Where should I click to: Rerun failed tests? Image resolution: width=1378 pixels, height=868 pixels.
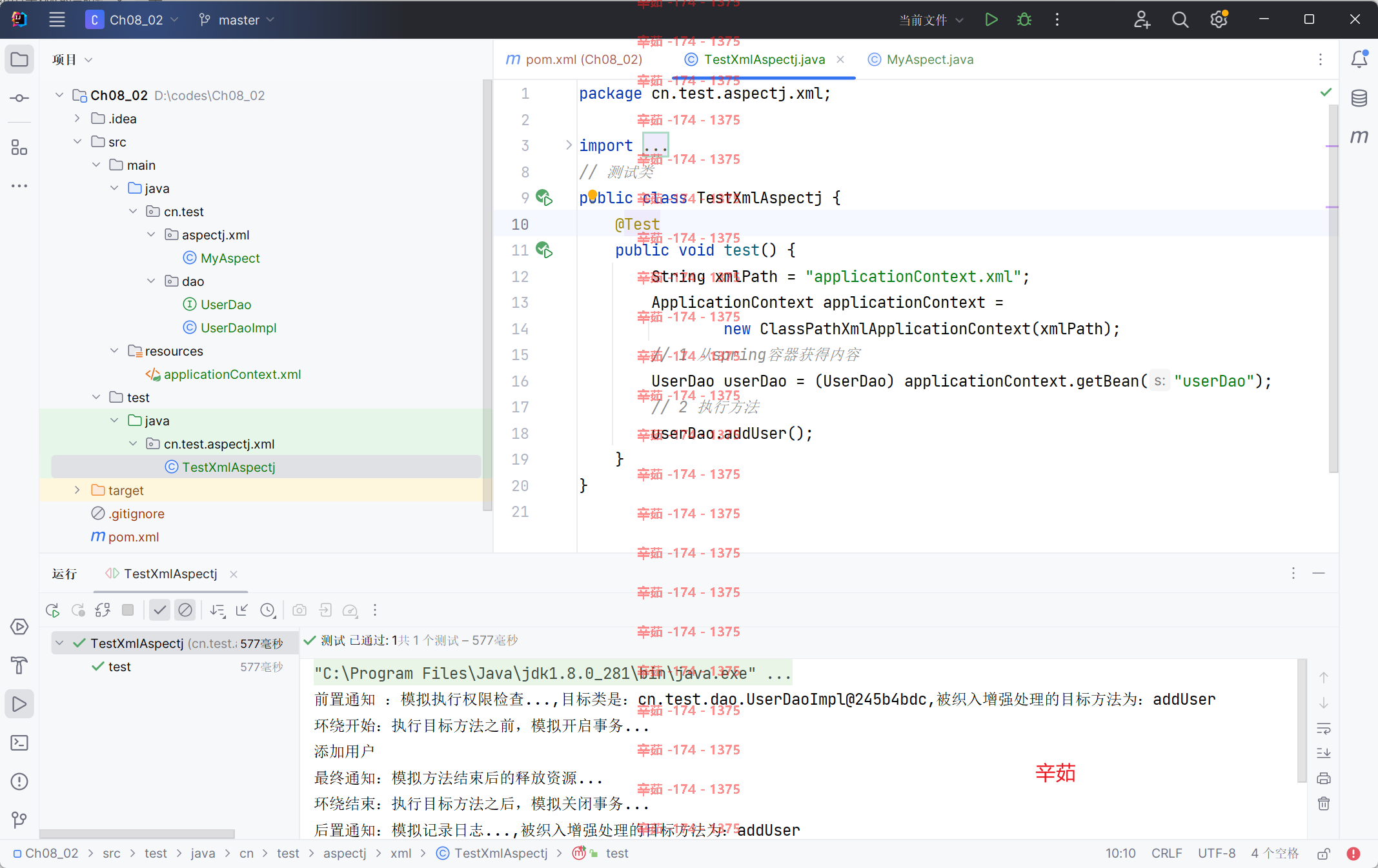[x=78, y=610]
